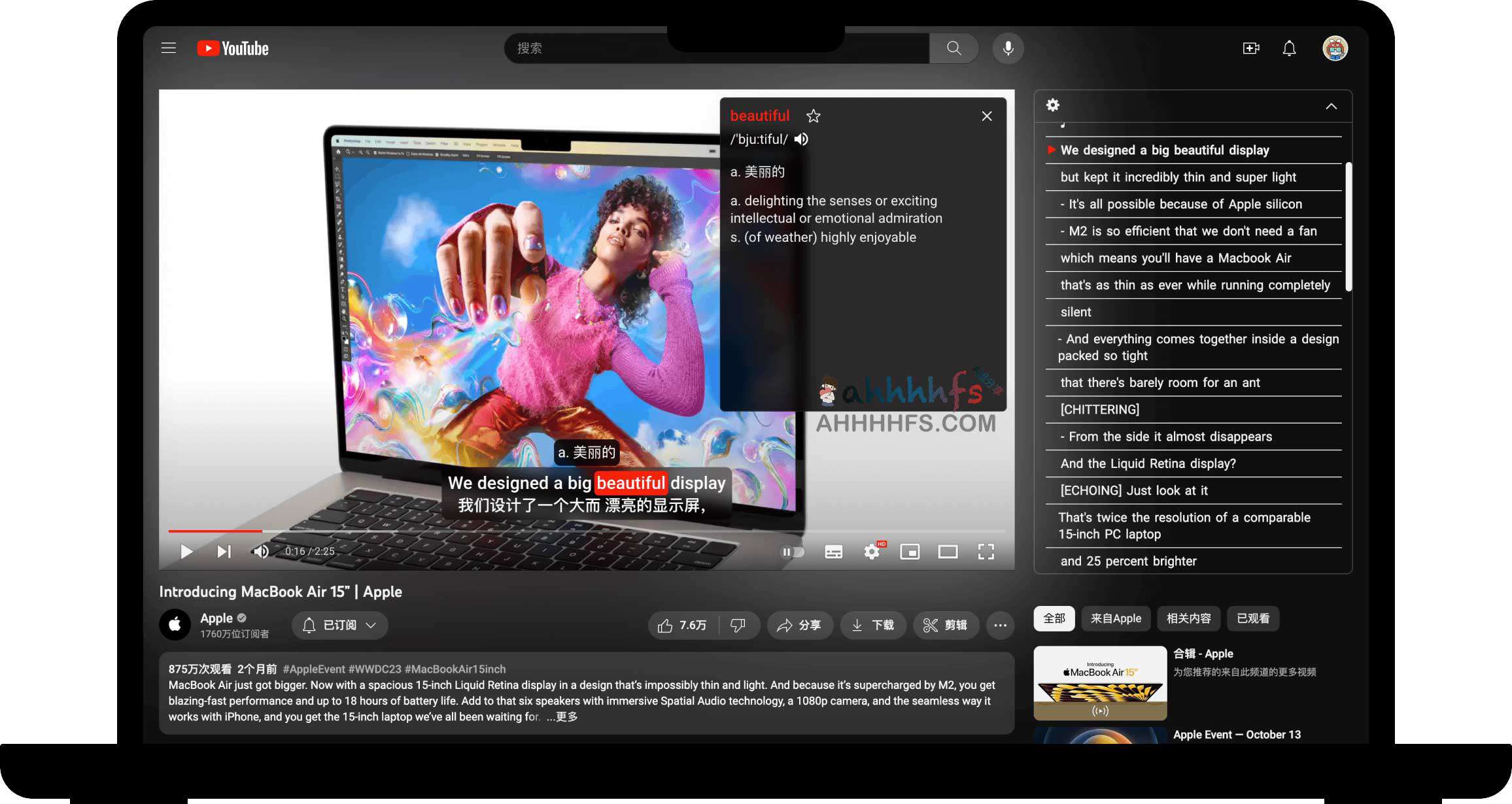Screen dimensions: 1512x804
Task: Open subtitle panel settings gear
Action: pos(1052,105)
